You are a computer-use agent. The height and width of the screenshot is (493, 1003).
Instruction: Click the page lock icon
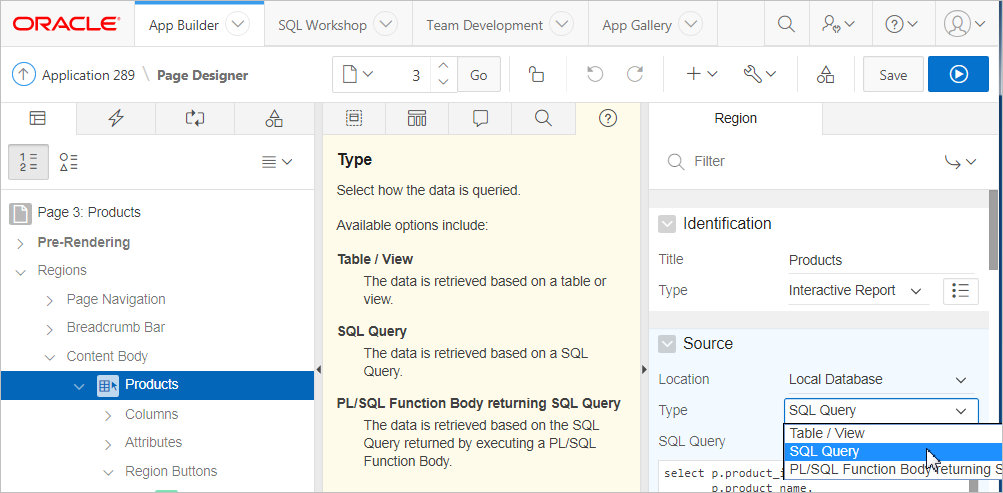pos(536,75)
